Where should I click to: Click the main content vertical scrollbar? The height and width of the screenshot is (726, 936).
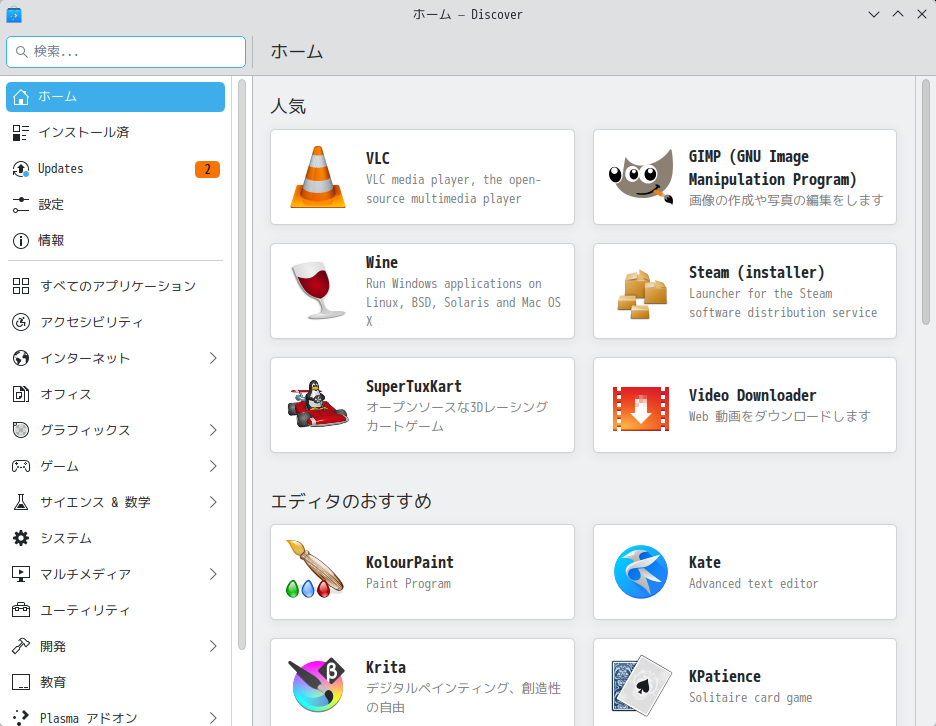coord(926,203)
